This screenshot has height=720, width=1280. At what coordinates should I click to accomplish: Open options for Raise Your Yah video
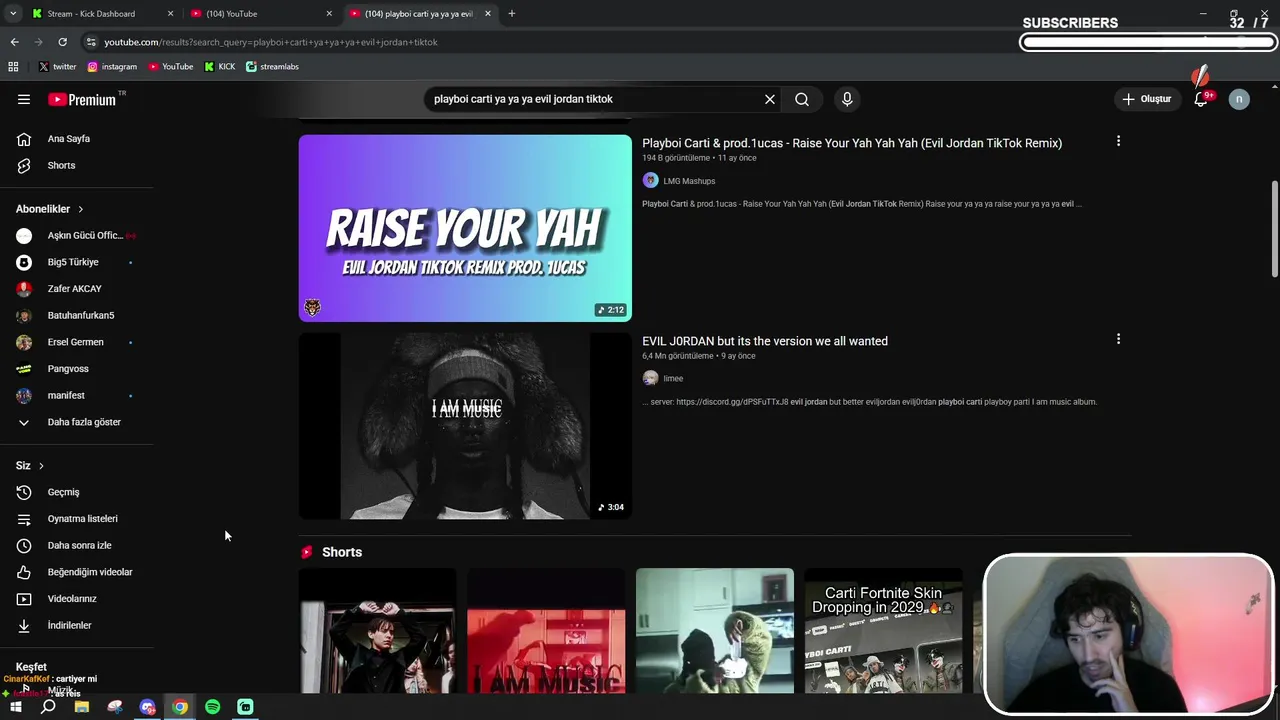(1118, 141)
